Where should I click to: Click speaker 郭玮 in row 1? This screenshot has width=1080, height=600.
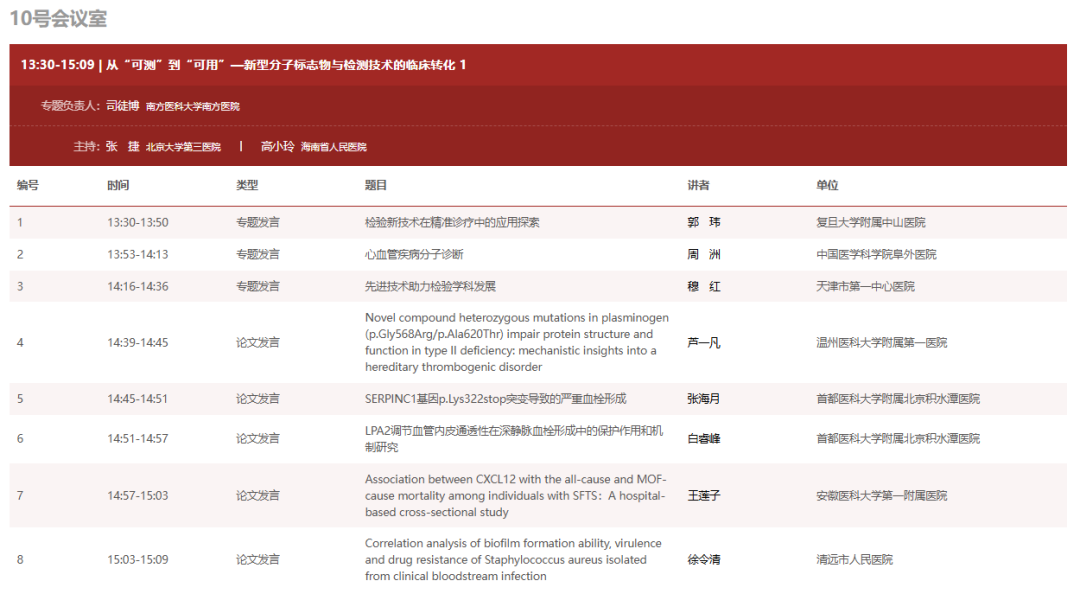coord(704,223)
